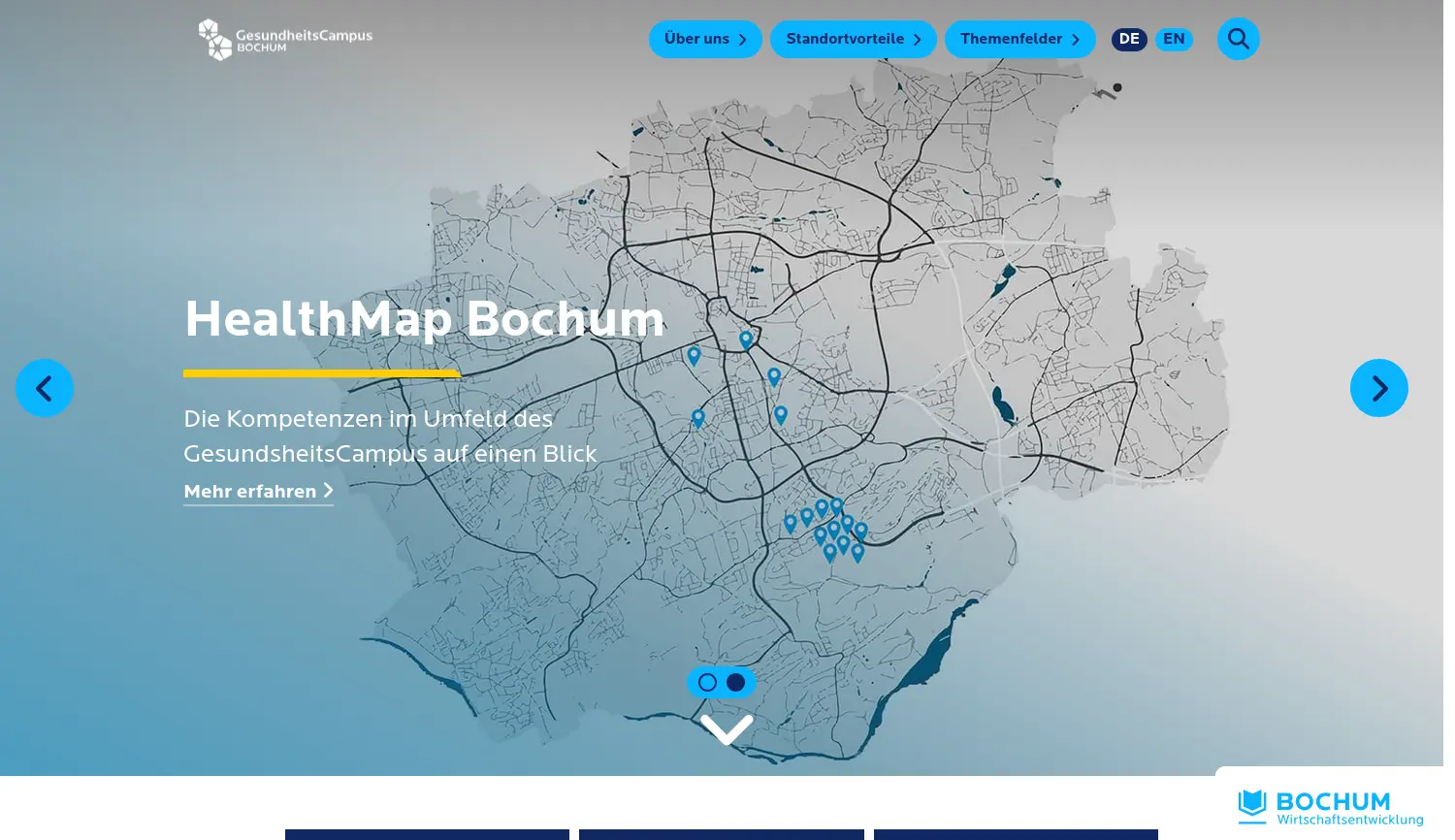Select the second carousel slide dot

point(736,683)
